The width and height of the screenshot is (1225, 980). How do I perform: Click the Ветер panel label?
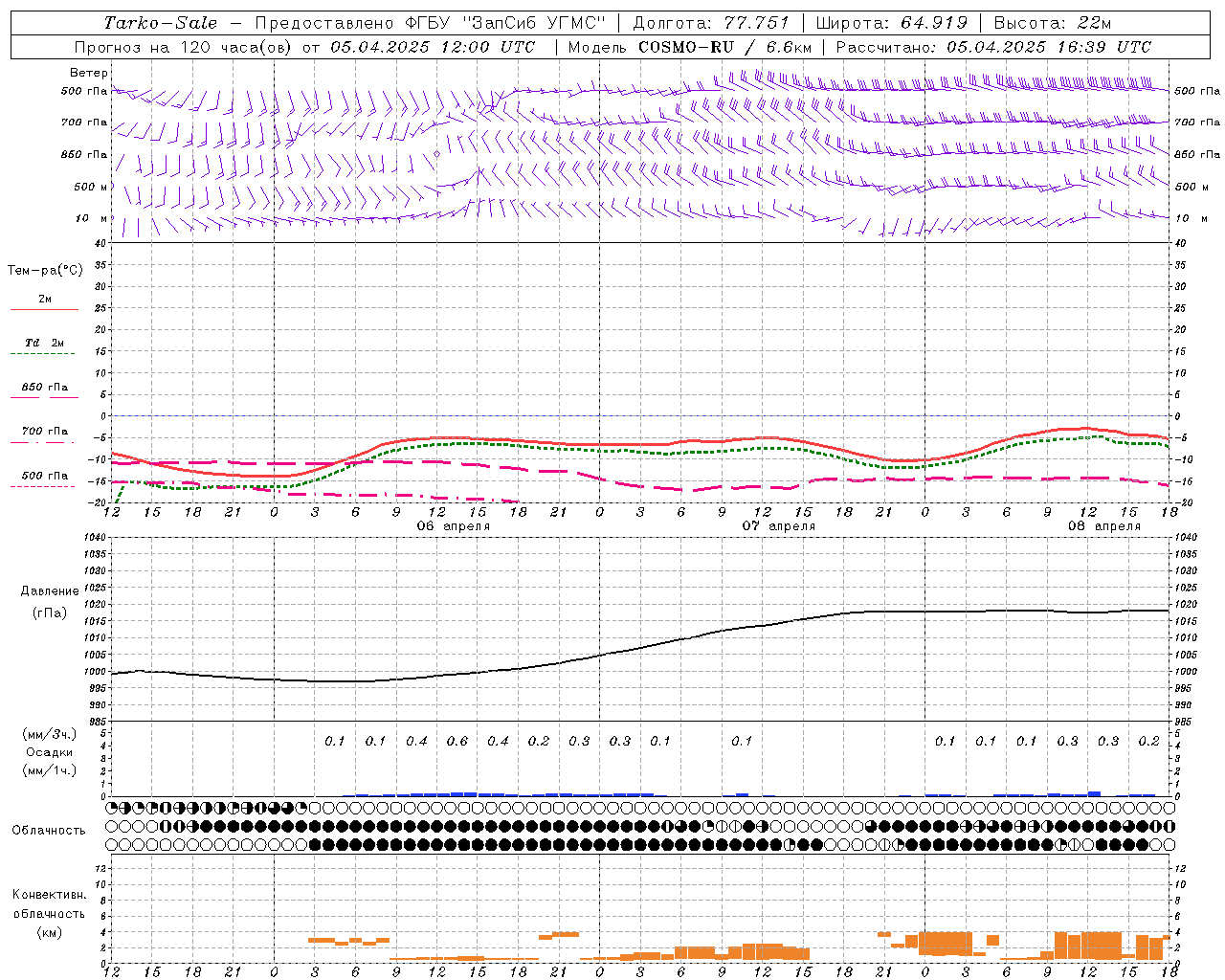[x=89, y=73]
